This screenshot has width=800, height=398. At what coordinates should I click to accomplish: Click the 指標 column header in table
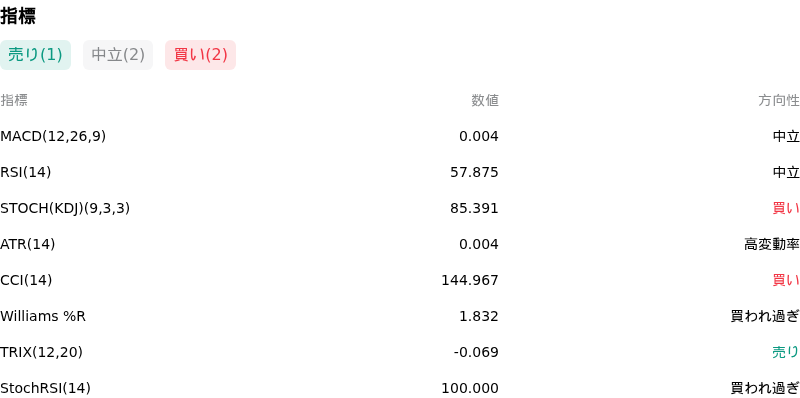point(14,101)
